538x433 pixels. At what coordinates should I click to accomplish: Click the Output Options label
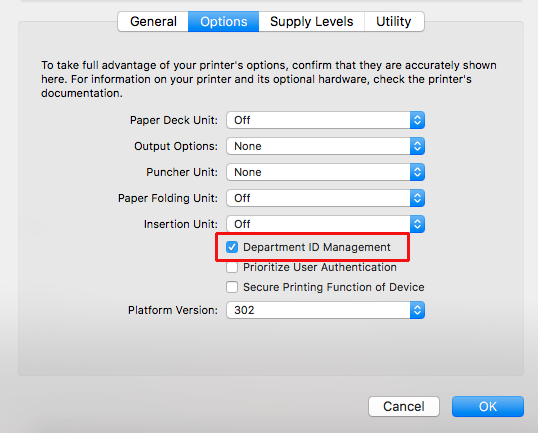(x=176, y=146)
